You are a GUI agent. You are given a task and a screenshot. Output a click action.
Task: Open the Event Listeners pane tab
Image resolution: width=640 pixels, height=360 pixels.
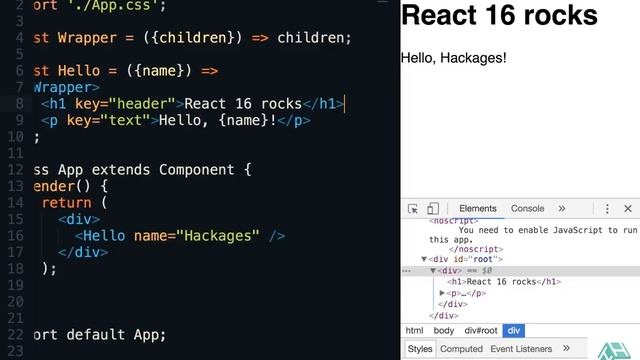click(521, 349)
